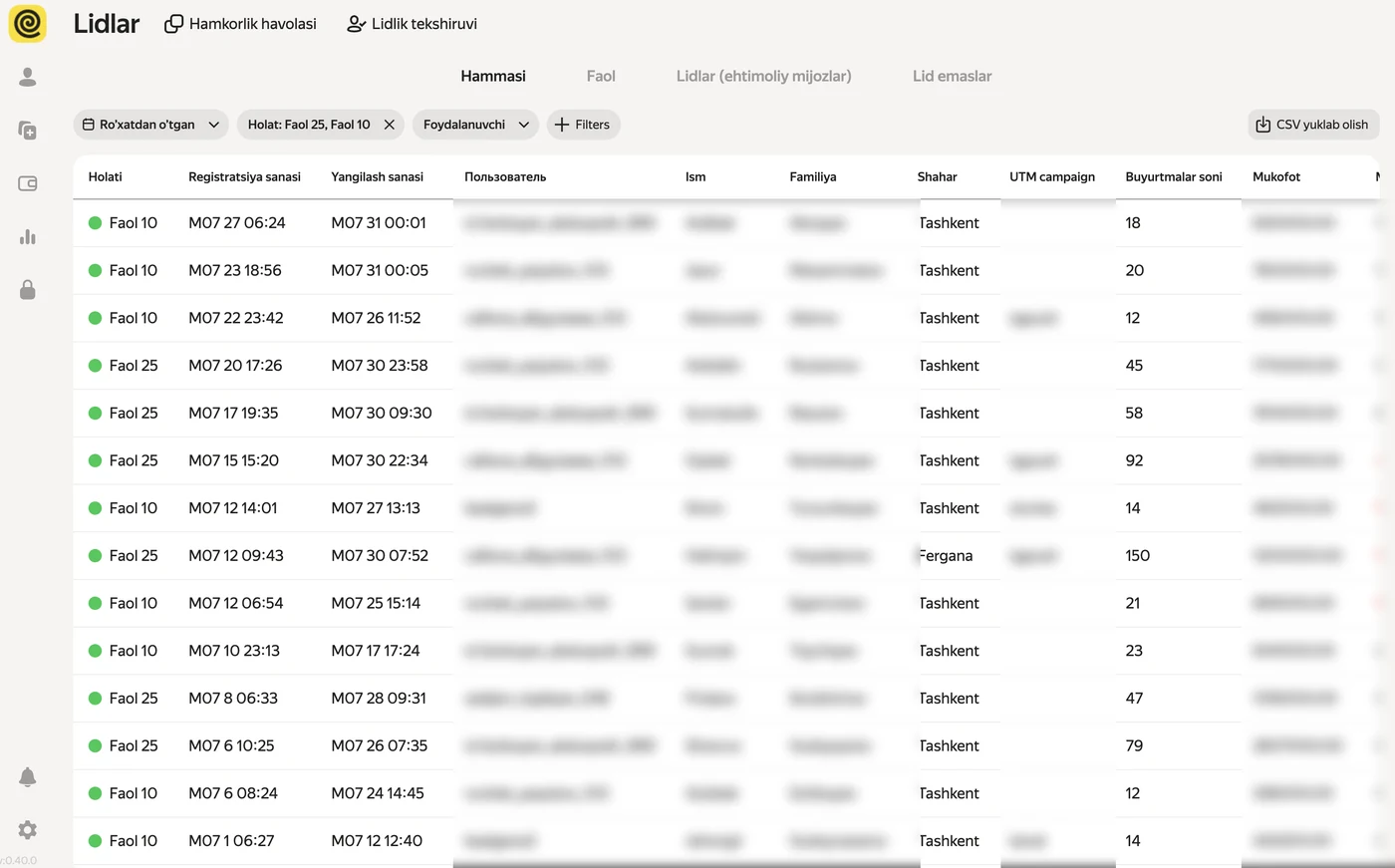Click registration date M07 12 14:01
This screenshot has height=868, width=1395.
(x=233, y=508)
